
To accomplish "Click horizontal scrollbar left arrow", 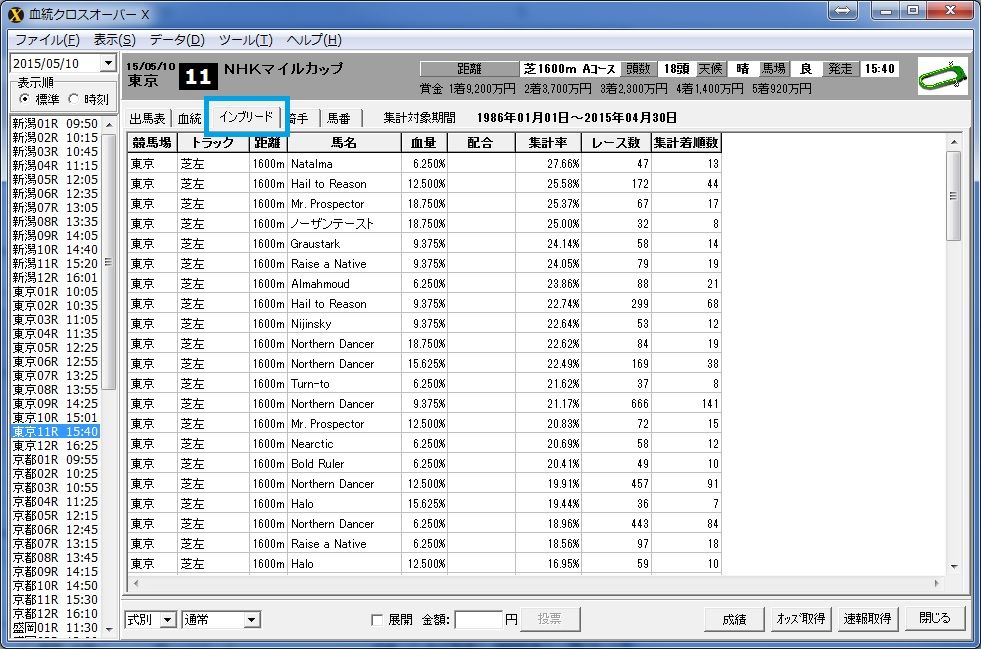I will pos(136,583).
